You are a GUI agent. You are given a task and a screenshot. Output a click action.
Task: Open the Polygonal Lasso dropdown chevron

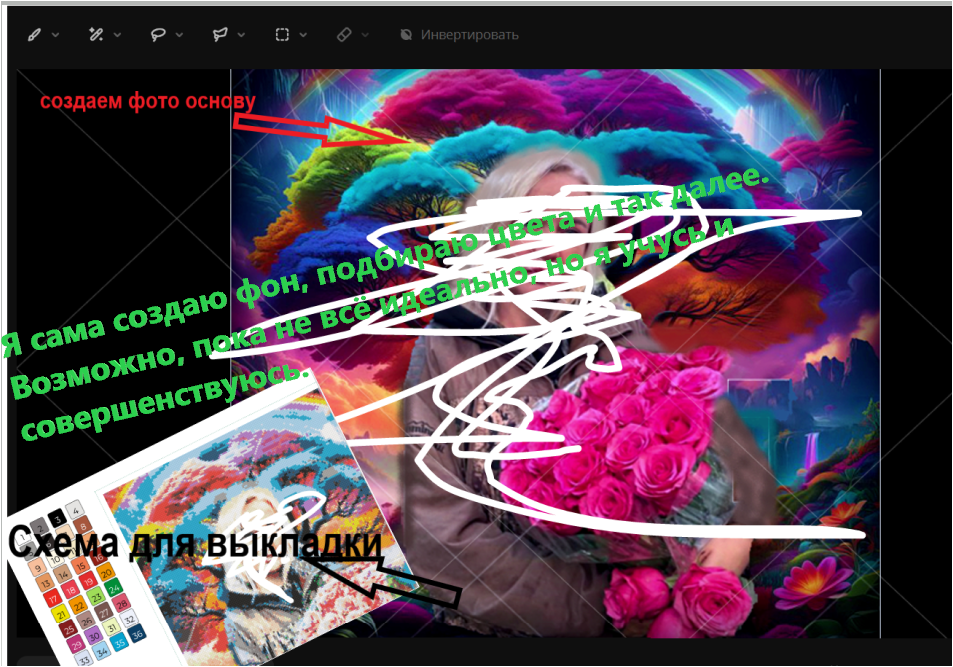click(x=242, y=35)
